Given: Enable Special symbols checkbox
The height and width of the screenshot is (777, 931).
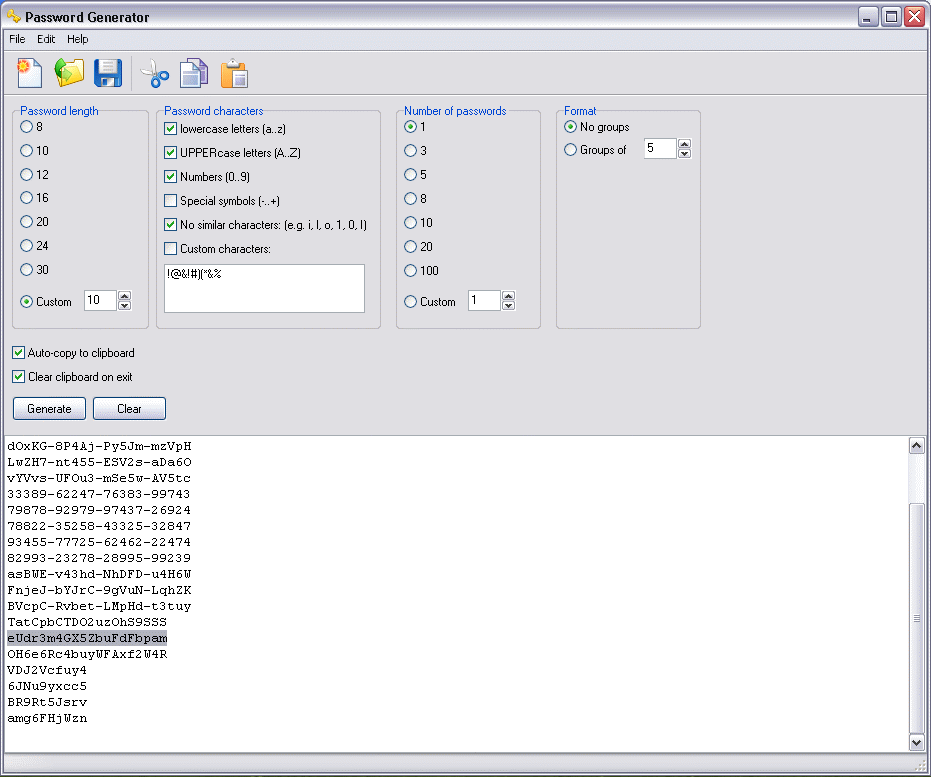Looking at the screenshot, I should pyautogui.click(x=170, y=201).
